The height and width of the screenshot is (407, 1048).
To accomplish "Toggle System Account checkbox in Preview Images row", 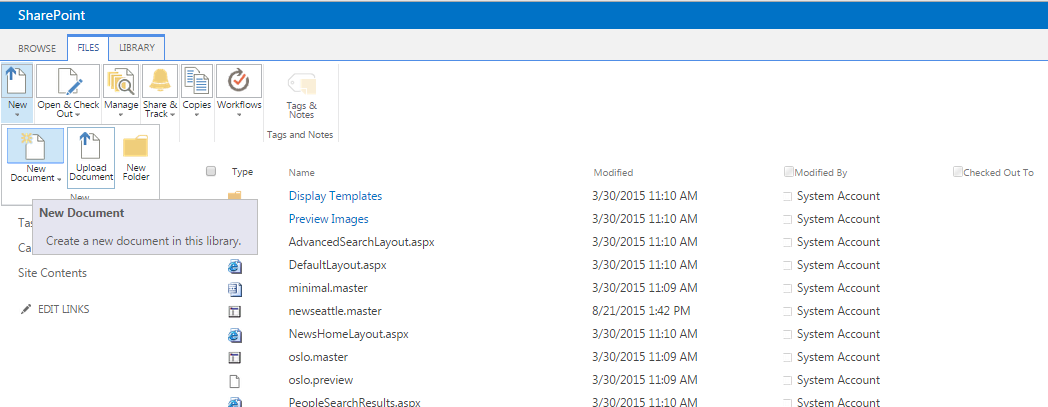I will pyautogui.click(x=787, y=219).
